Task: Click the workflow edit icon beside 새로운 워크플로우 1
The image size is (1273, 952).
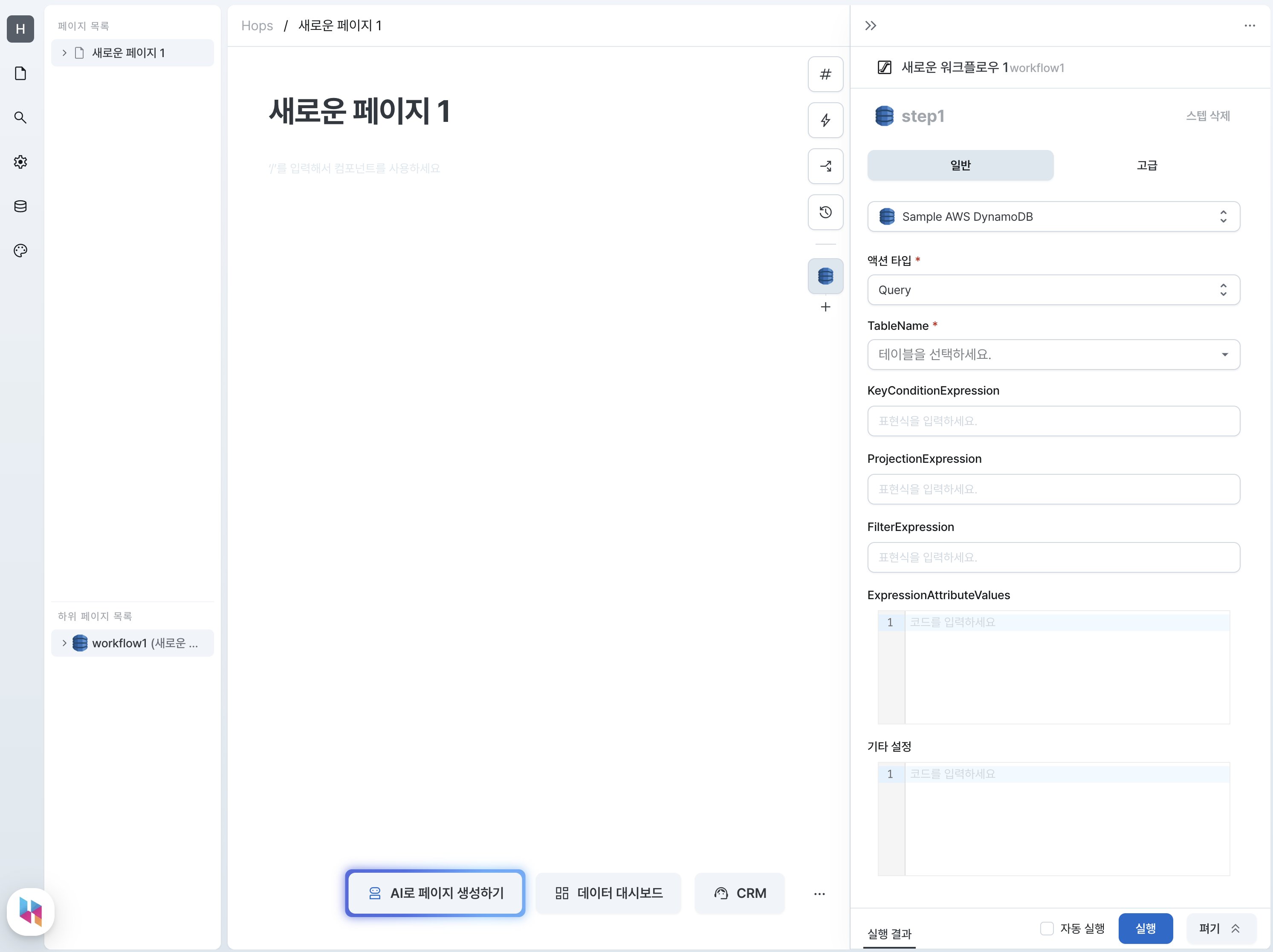Action: [x=884, y=67]
